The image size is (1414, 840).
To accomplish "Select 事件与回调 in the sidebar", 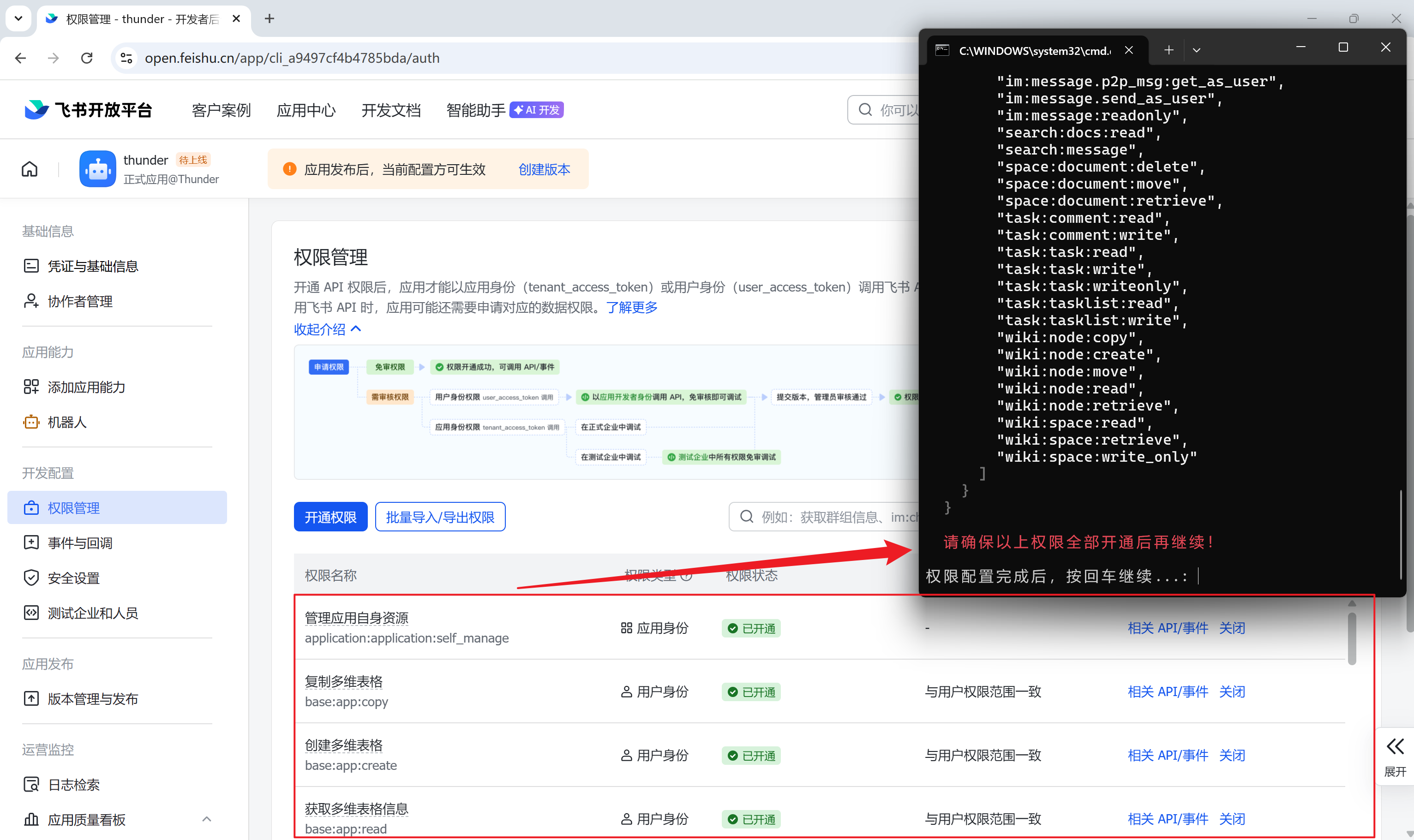I will click(x=80, y=543).
